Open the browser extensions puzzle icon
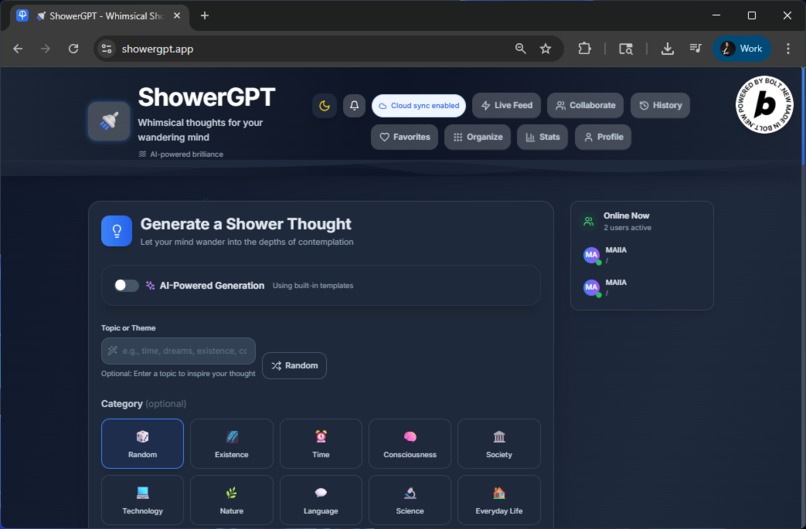806x529 pixels. pyautogui.click(x=584, y=49)
